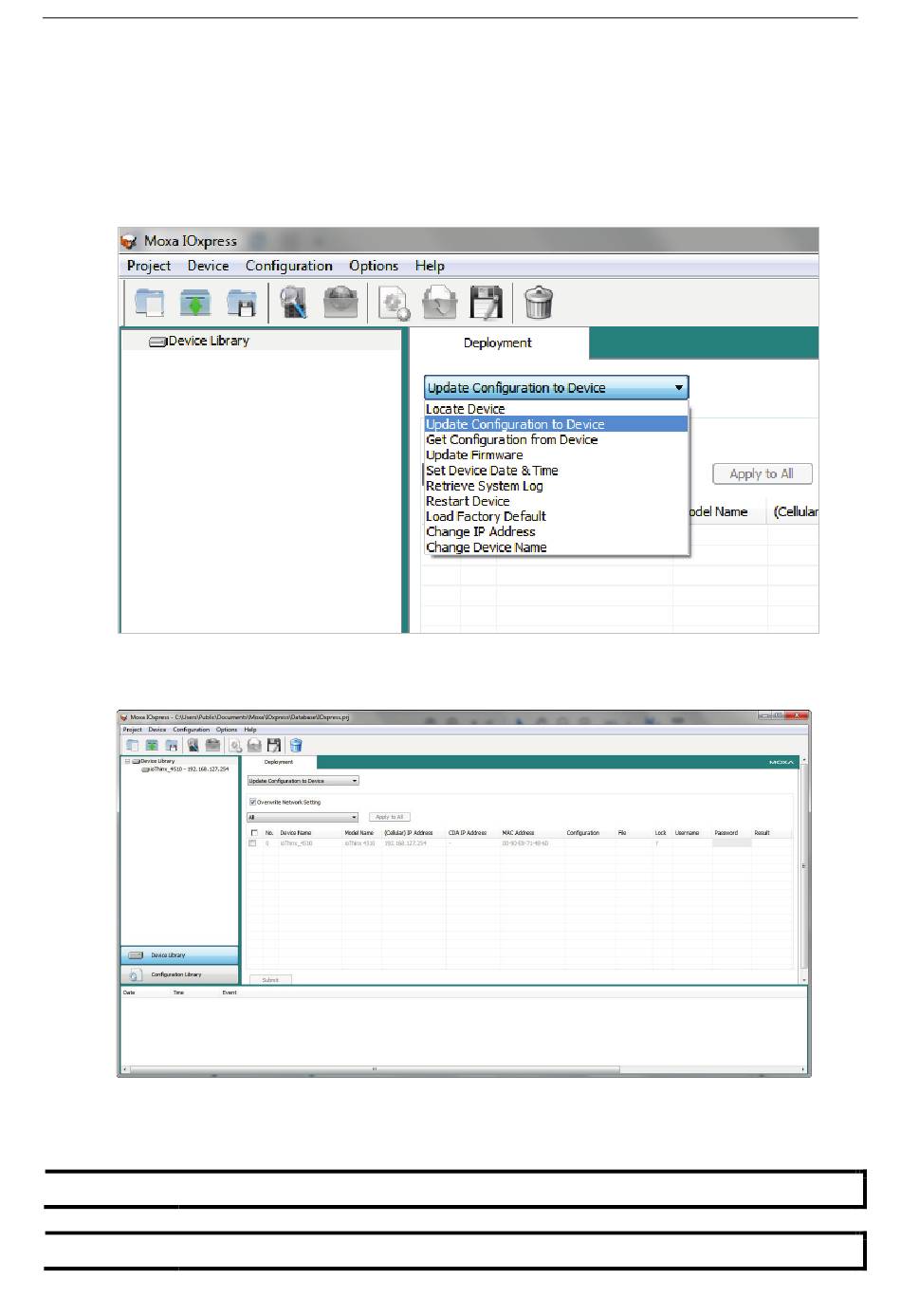This screenshot has width=901, height=1316.
Task: Click the blue trash icon in ioThinx_4510 window toolbar
Action: pyautogui.click(x=296, y=746)
